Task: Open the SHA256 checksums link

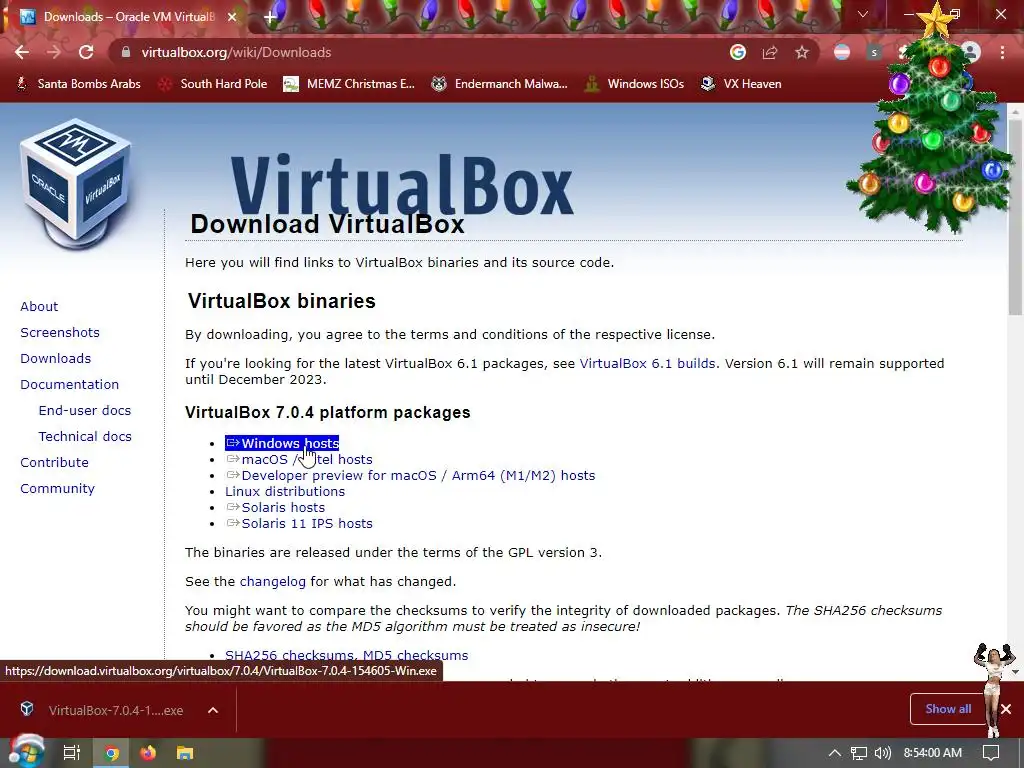Action: 291,655
